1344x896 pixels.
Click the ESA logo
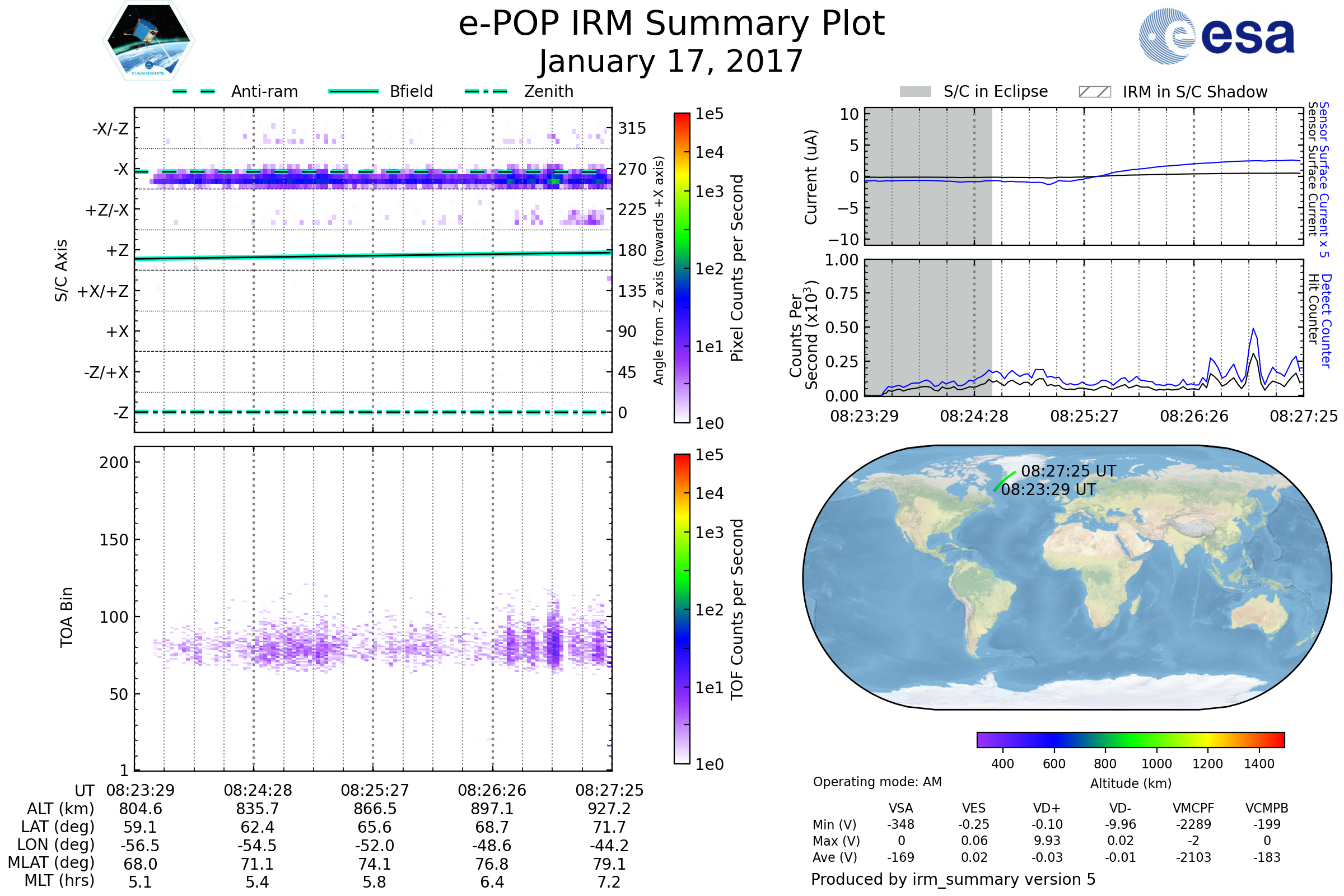tap(1216, 36)
